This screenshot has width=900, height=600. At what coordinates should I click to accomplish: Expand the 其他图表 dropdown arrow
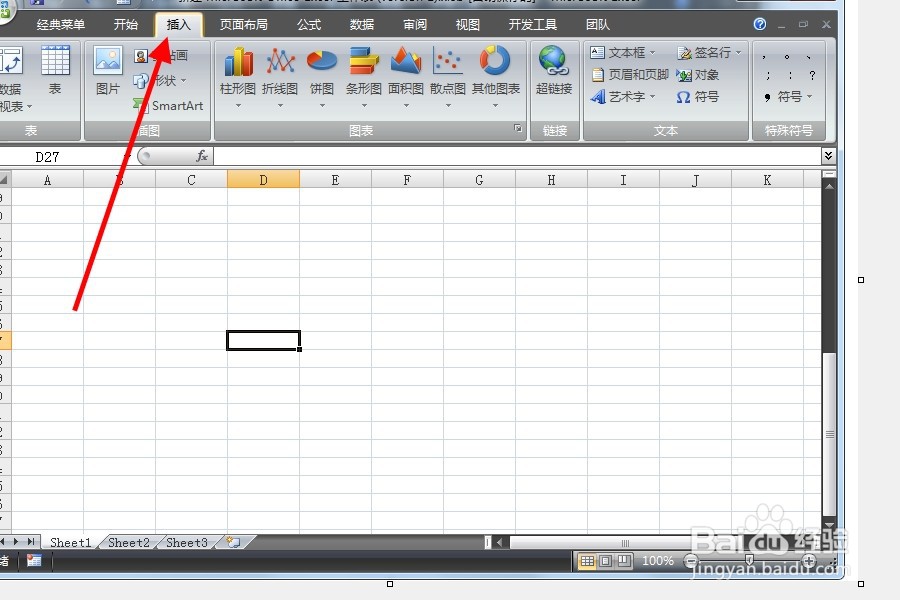(x=495, y=106)
